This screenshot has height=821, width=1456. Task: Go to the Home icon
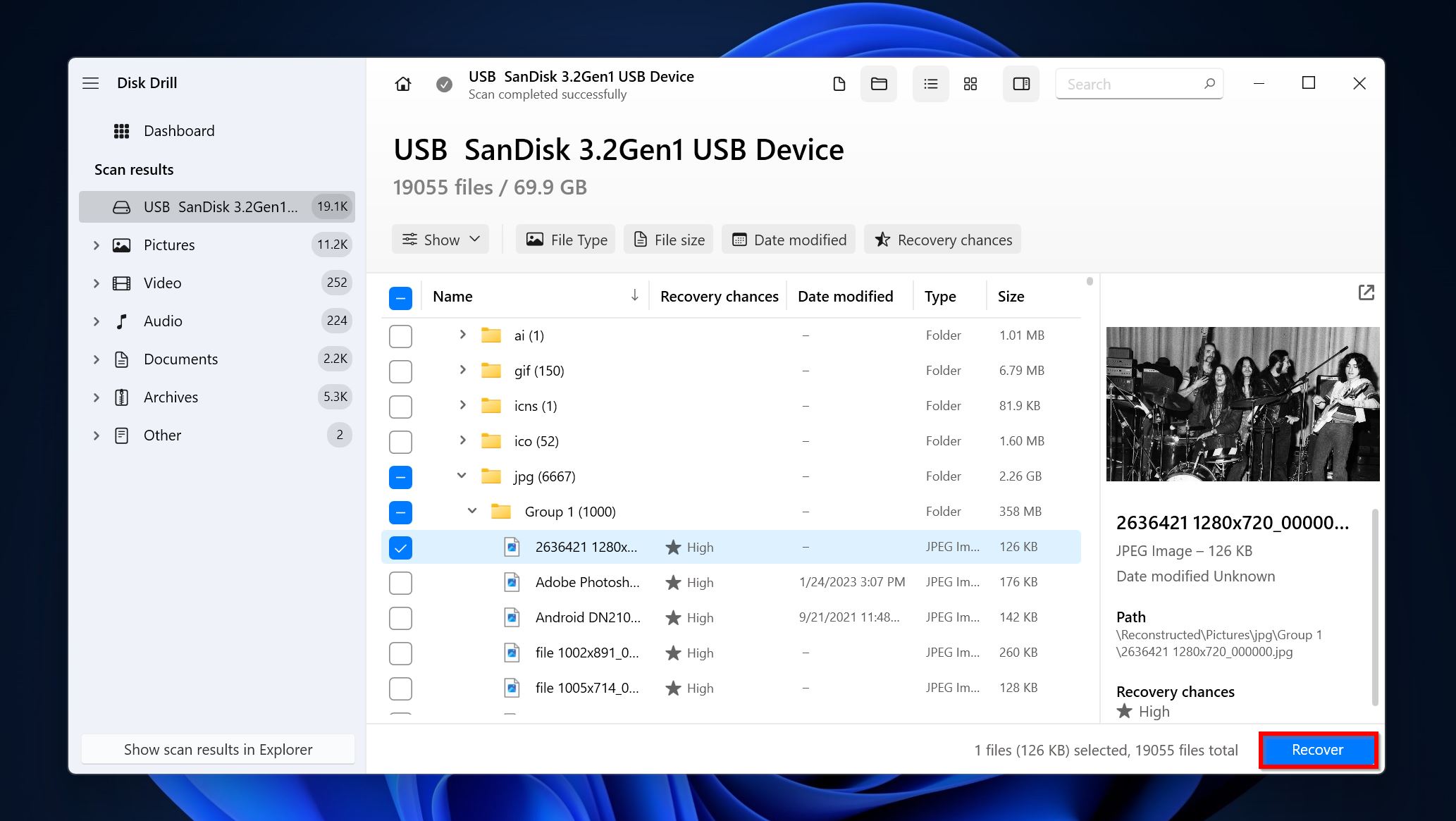403,84
